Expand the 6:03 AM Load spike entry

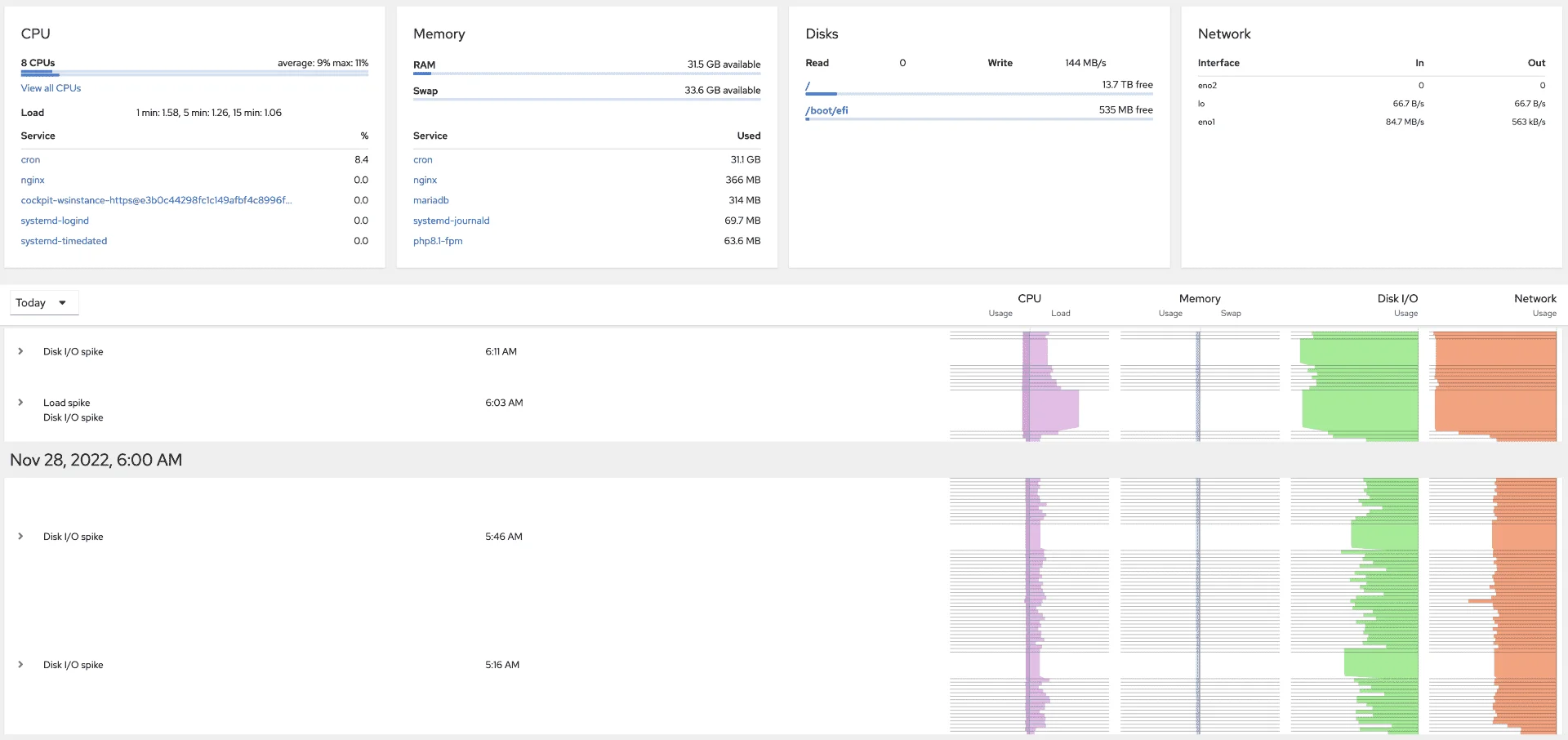point(20,403)
